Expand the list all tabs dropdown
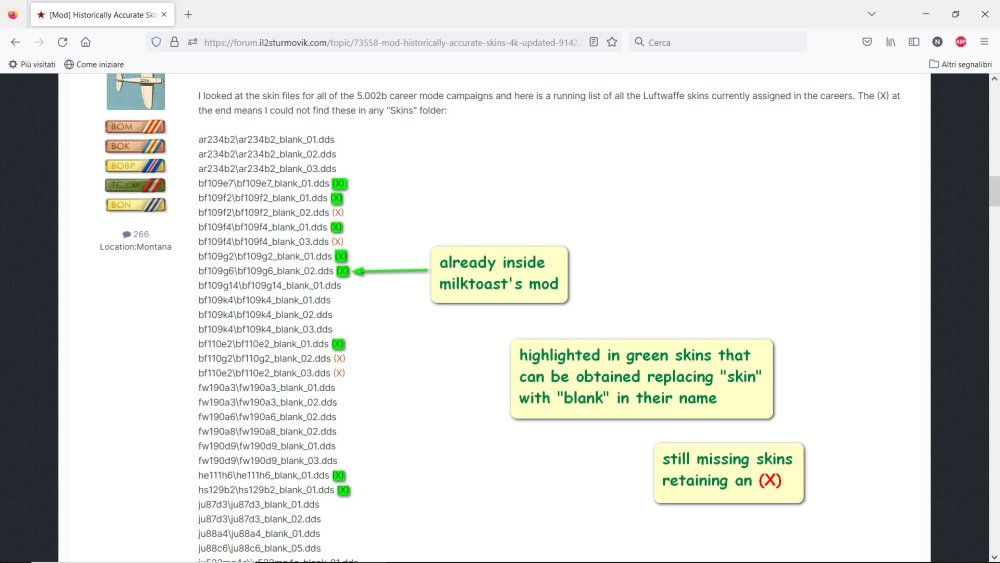This screenshot has width=1000, height=563. tap(872, 14)
